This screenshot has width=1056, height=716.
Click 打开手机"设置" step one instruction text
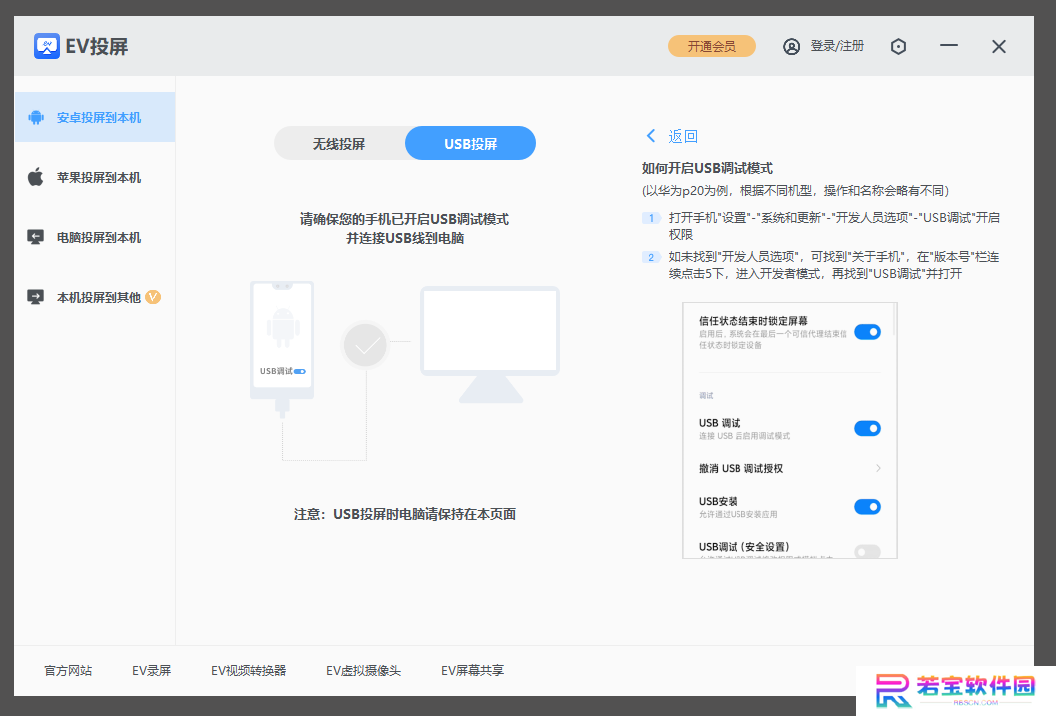click(834, 226)
